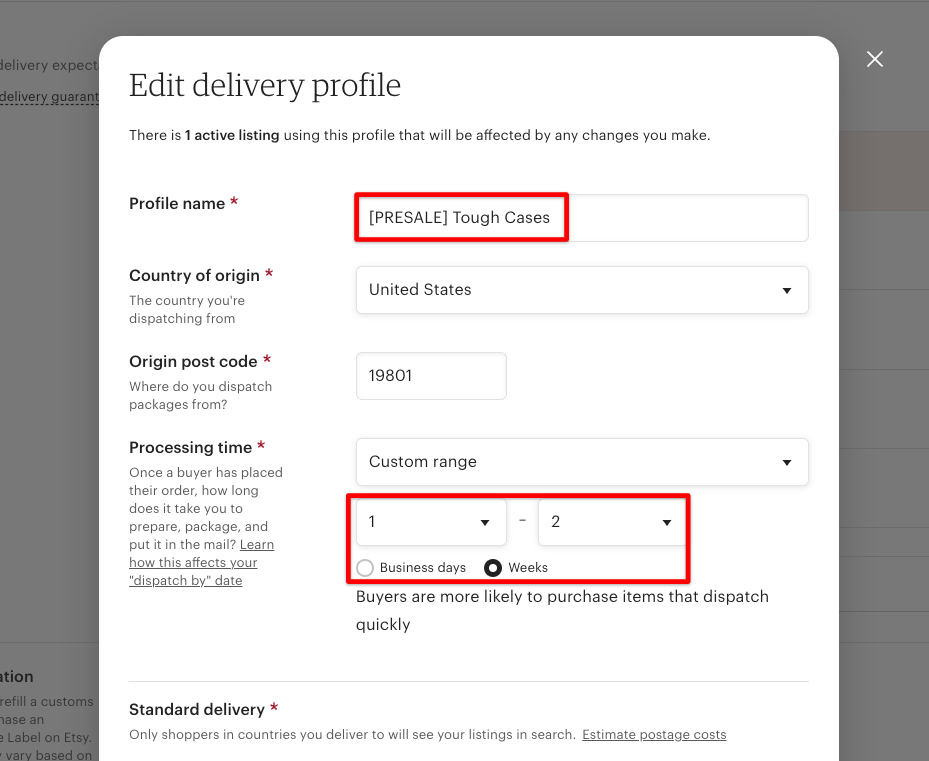Focus the Profile name text field
The image size is (929, 761).
pyautogui.click(x=582, y=218)
